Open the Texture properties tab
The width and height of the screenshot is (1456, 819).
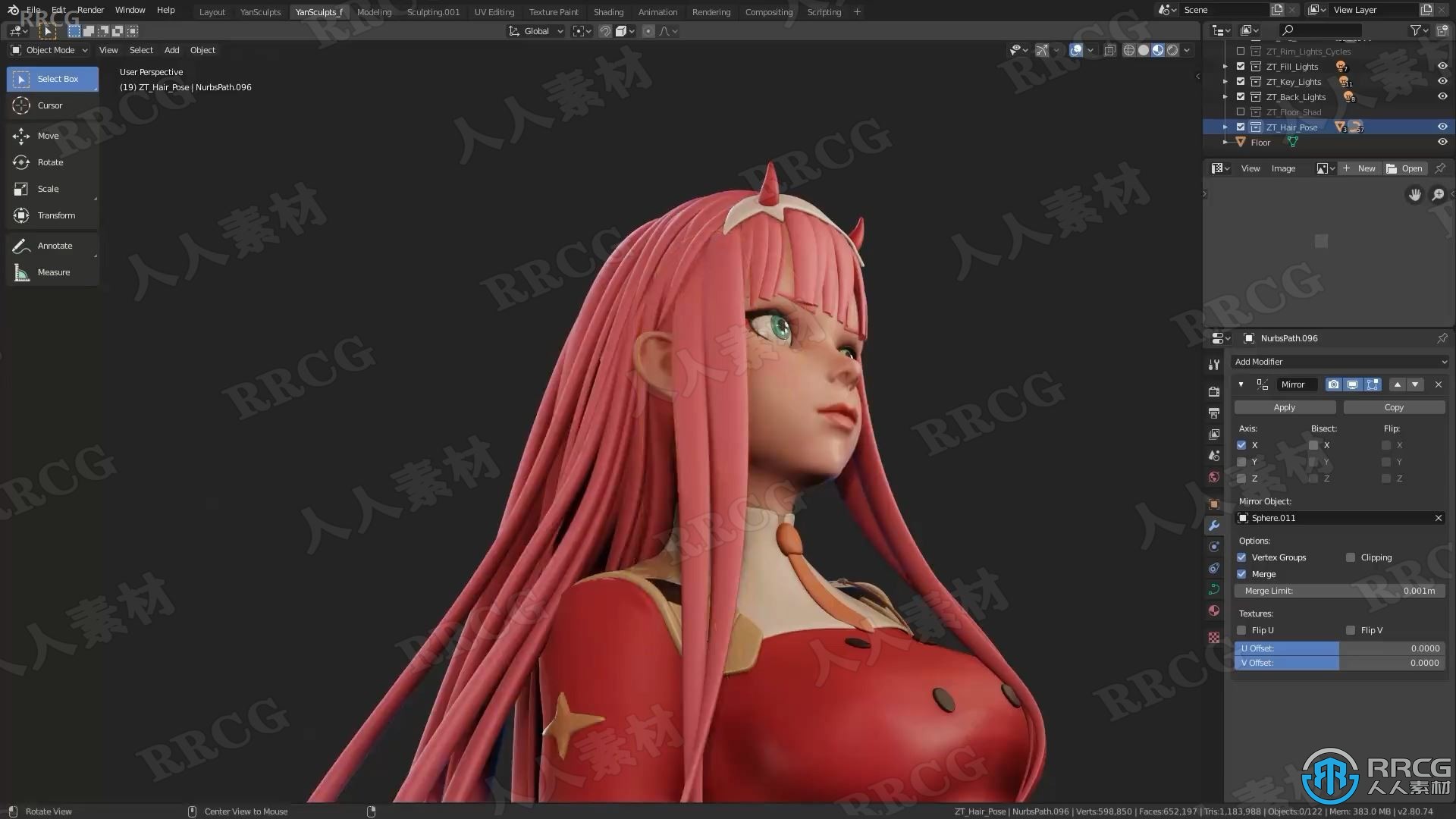1214,638
